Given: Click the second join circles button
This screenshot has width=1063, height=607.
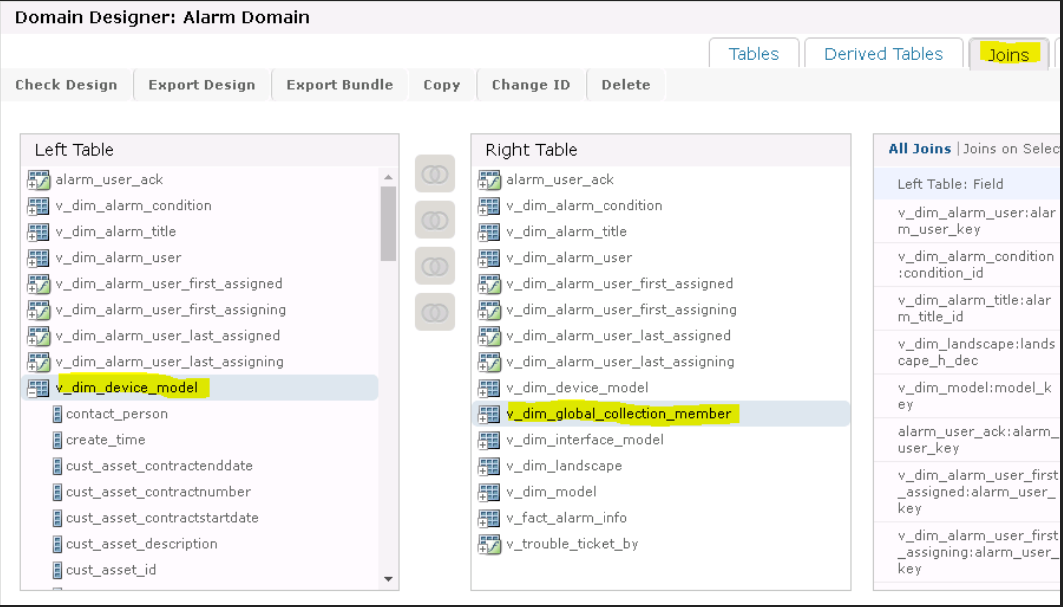Looking at the screenshot, I should (434, 220).
